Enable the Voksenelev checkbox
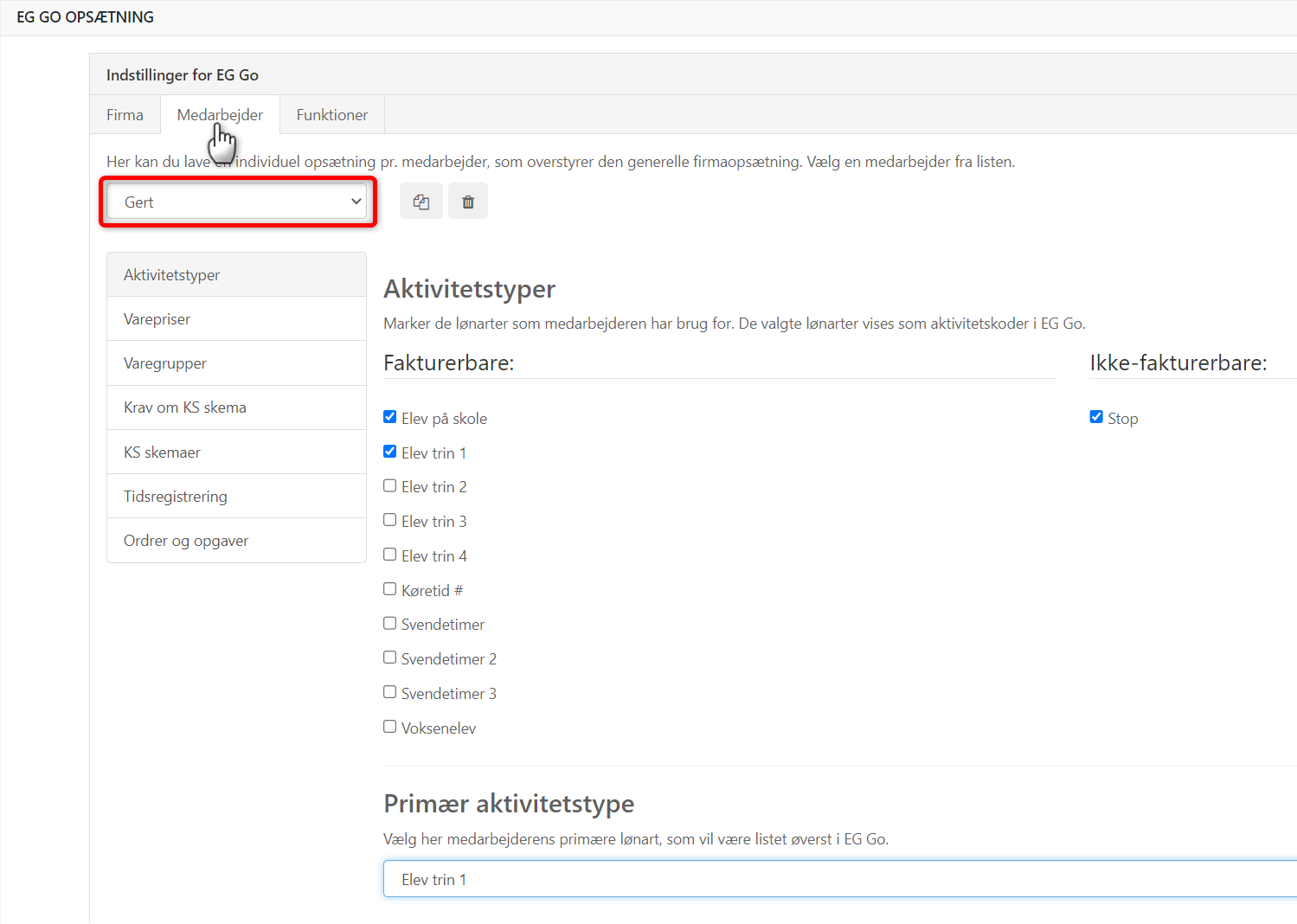The image size is (1297, 924). click(x=390, y=727)
